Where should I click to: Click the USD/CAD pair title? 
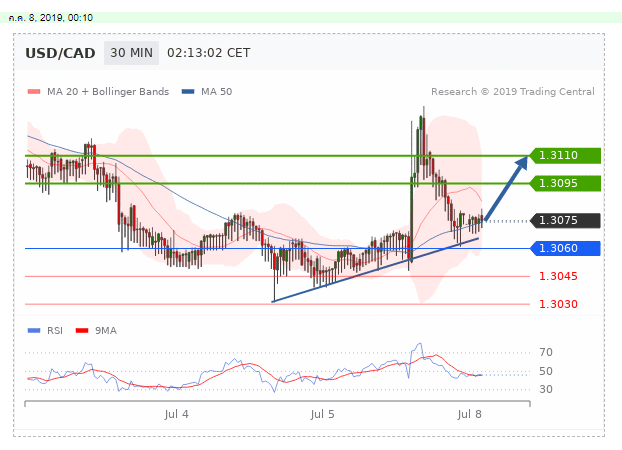60,53
